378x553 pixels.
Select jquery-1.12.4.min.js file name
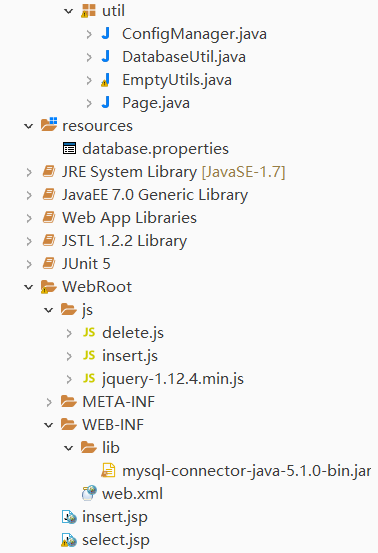(173, 379)
